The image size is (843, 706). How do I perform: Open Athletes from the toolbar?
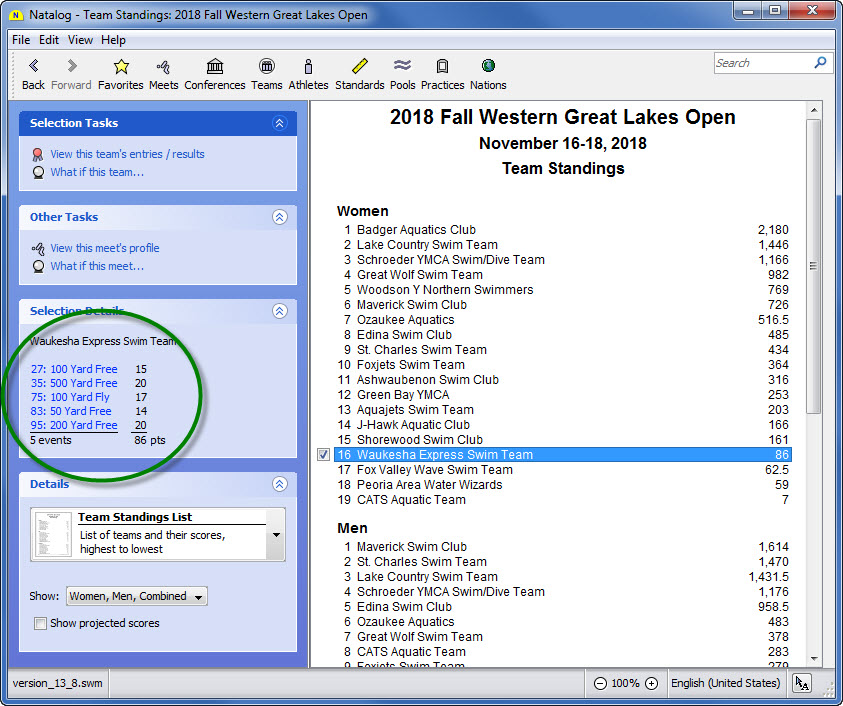[x=308, y=67]
